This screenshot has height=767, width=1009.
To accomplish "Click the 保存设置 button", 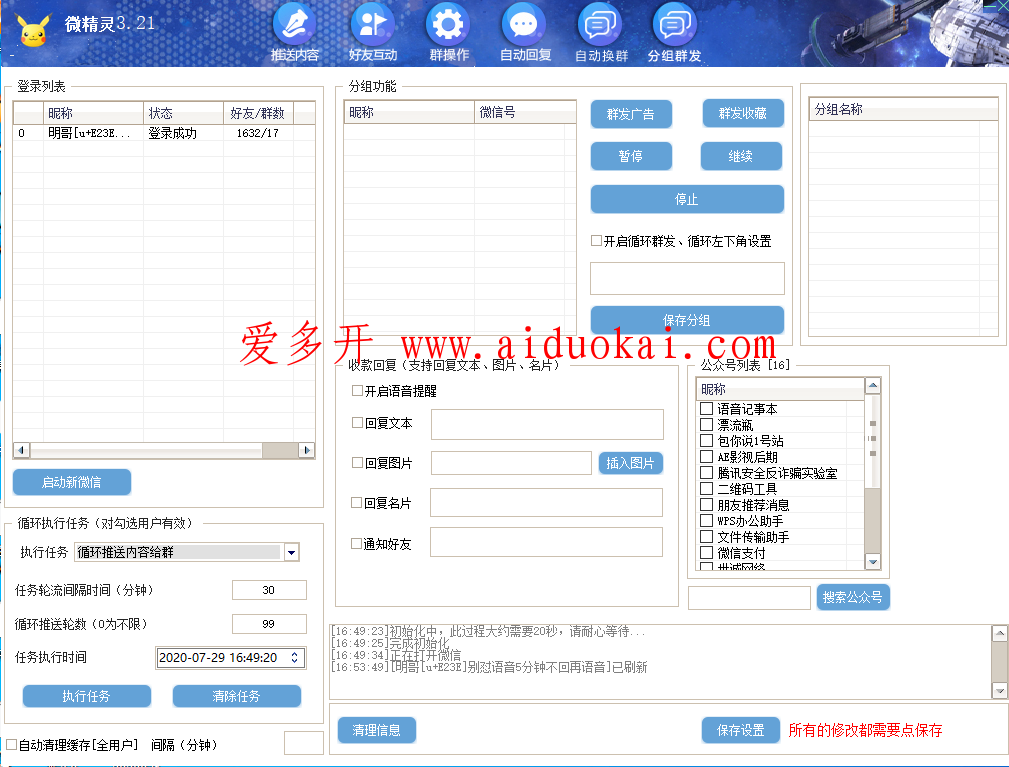I will [741, 730].
